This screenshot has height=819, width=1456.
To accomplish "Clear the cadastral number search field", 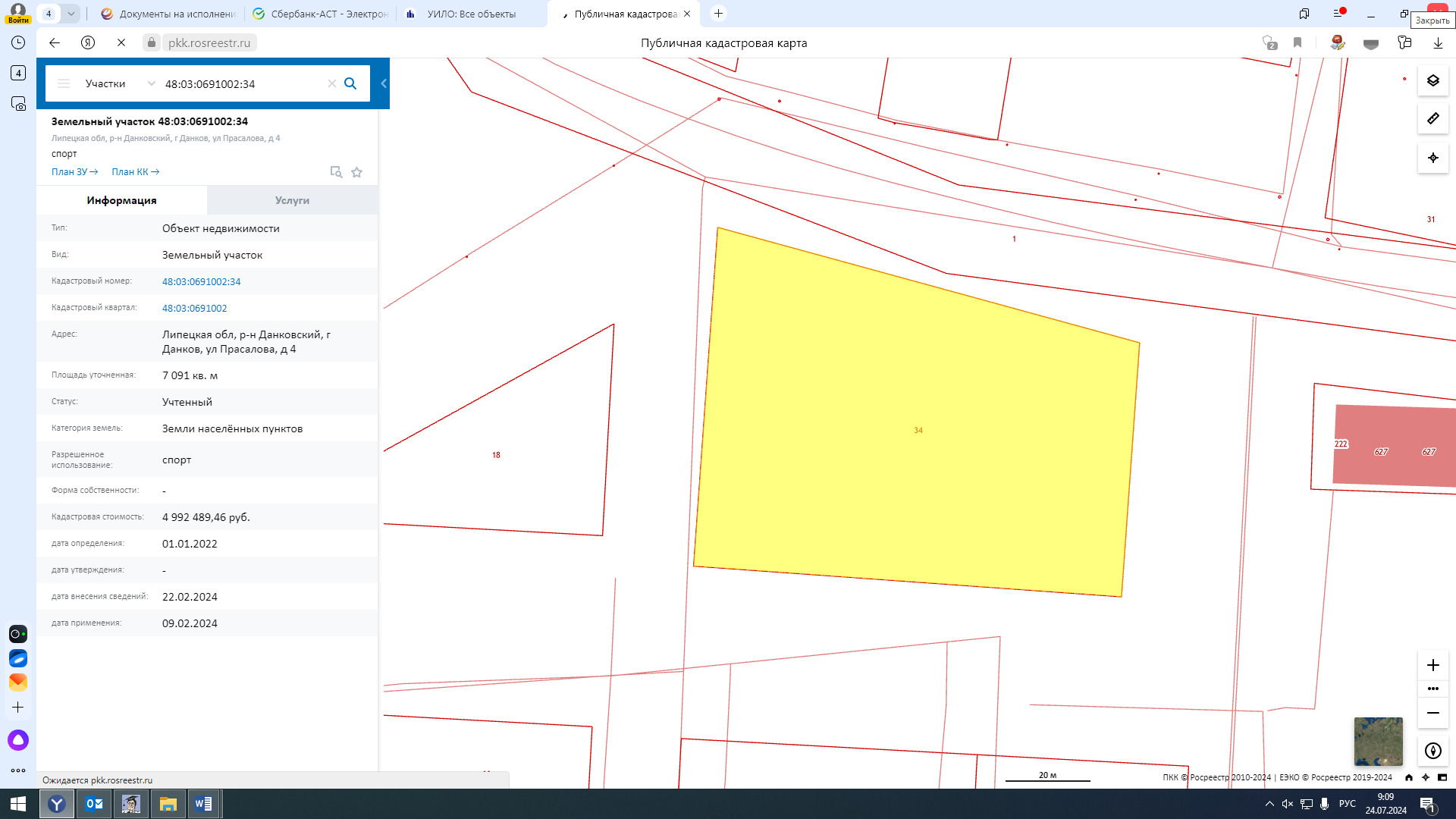I will [x=331, y=83].
